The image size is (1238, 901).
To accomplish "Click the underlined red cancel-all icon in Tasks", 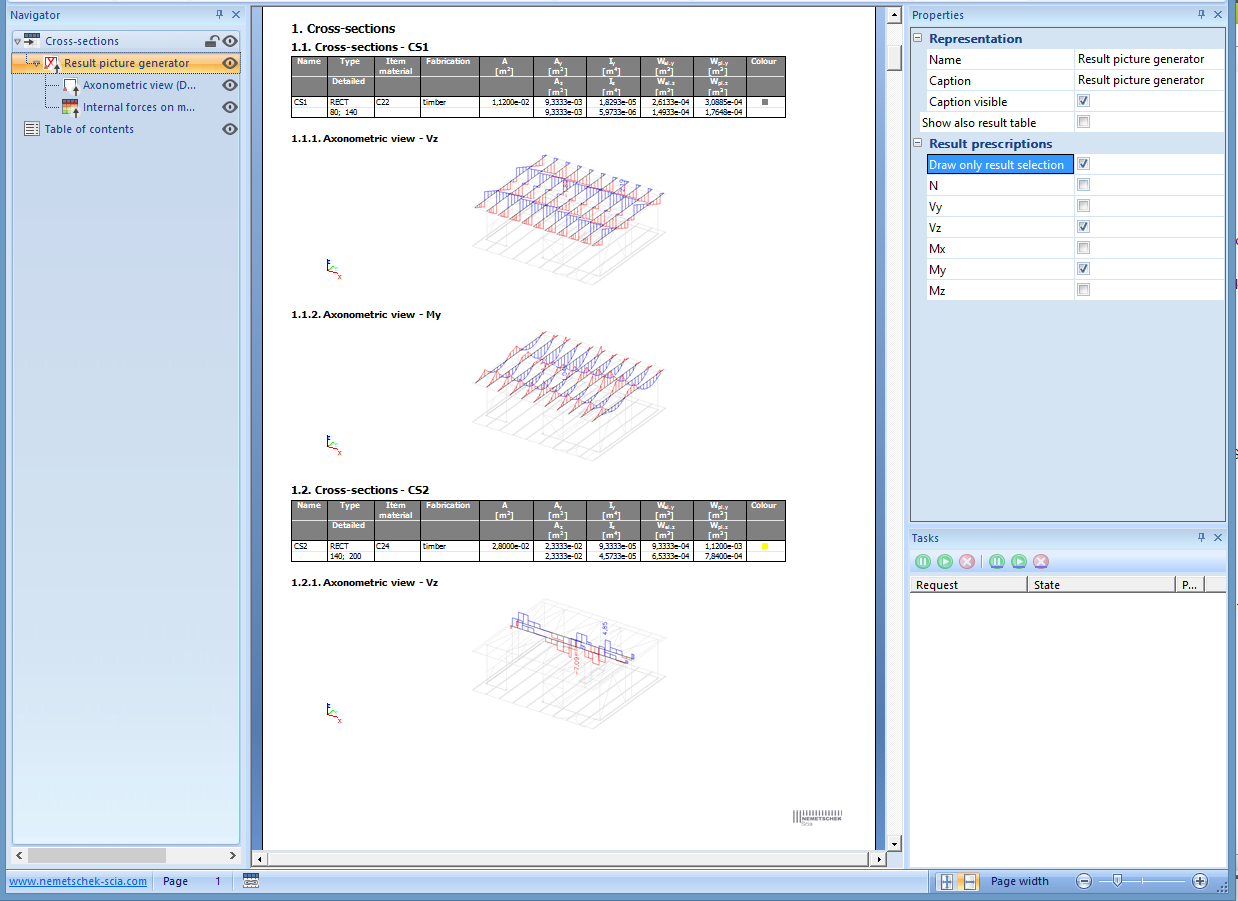I will click(1040, 562).
